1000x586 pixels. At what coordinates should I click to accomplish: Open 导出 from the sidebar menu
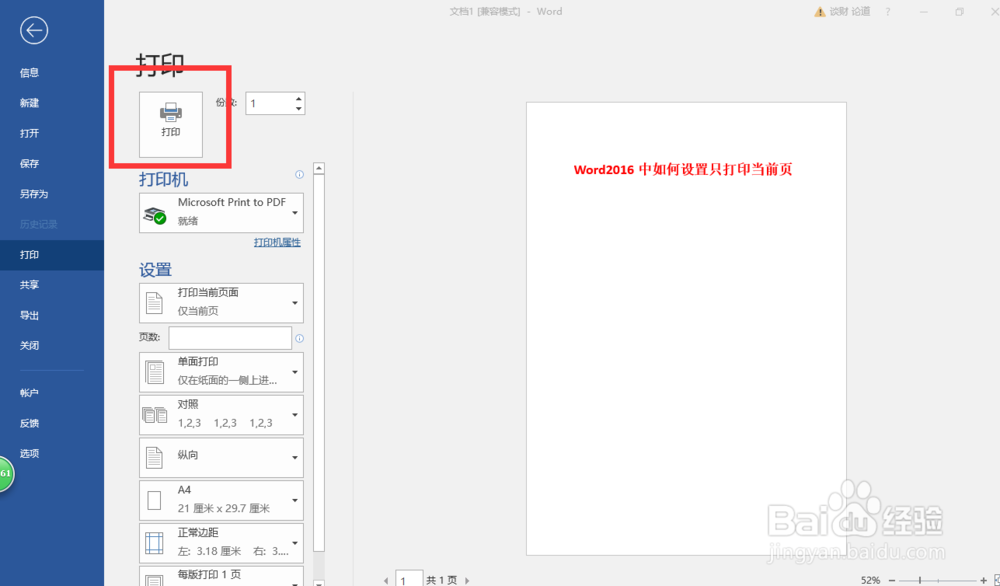[29, 315]
